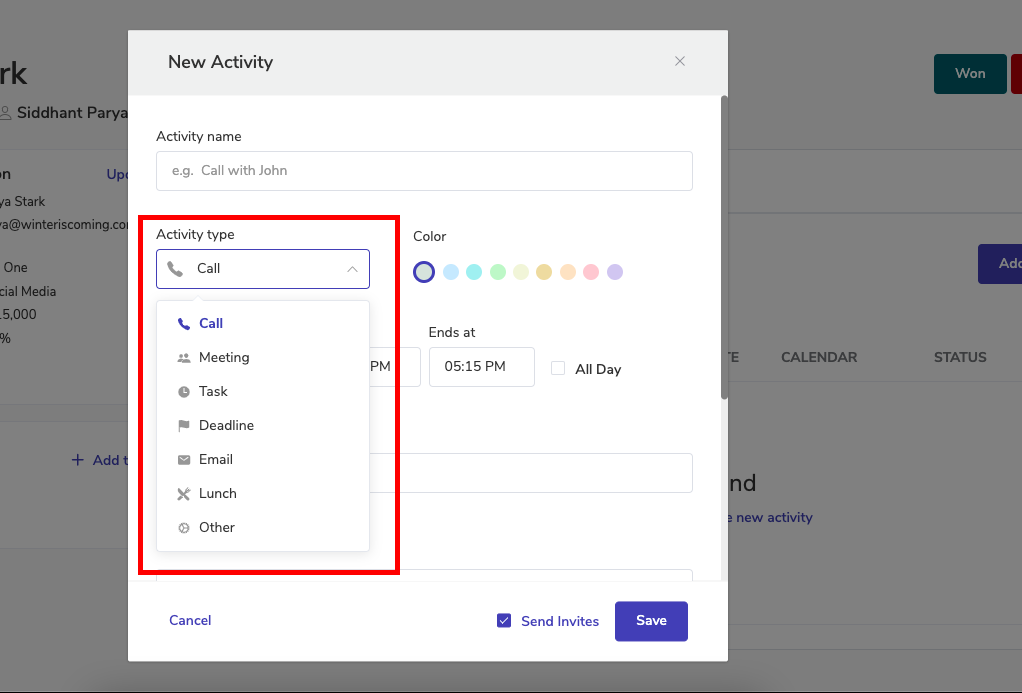Collapse the Activity type dropdown

click(352, 269)
